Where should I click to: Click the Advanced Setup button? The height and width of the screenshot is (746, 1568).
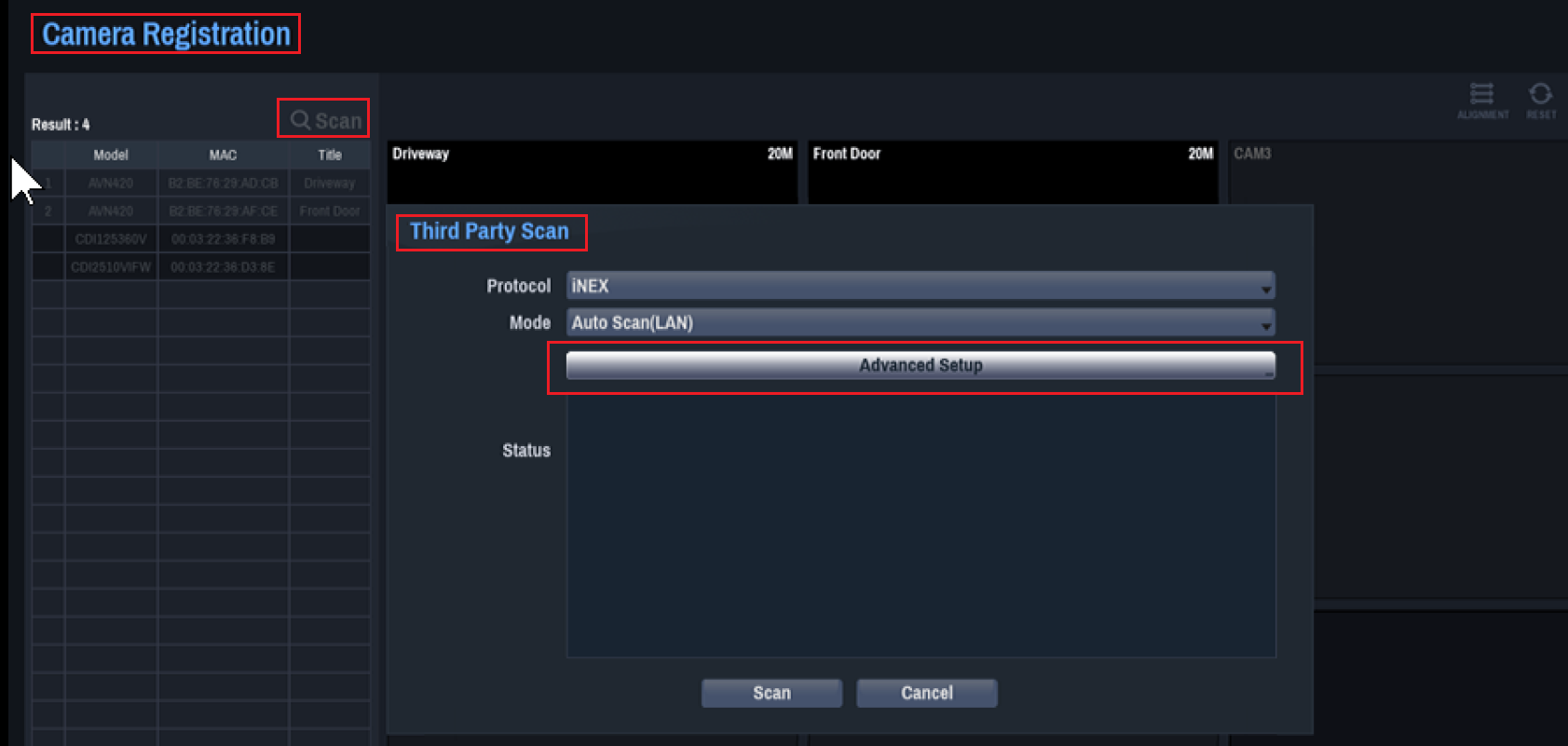(920, 365)
